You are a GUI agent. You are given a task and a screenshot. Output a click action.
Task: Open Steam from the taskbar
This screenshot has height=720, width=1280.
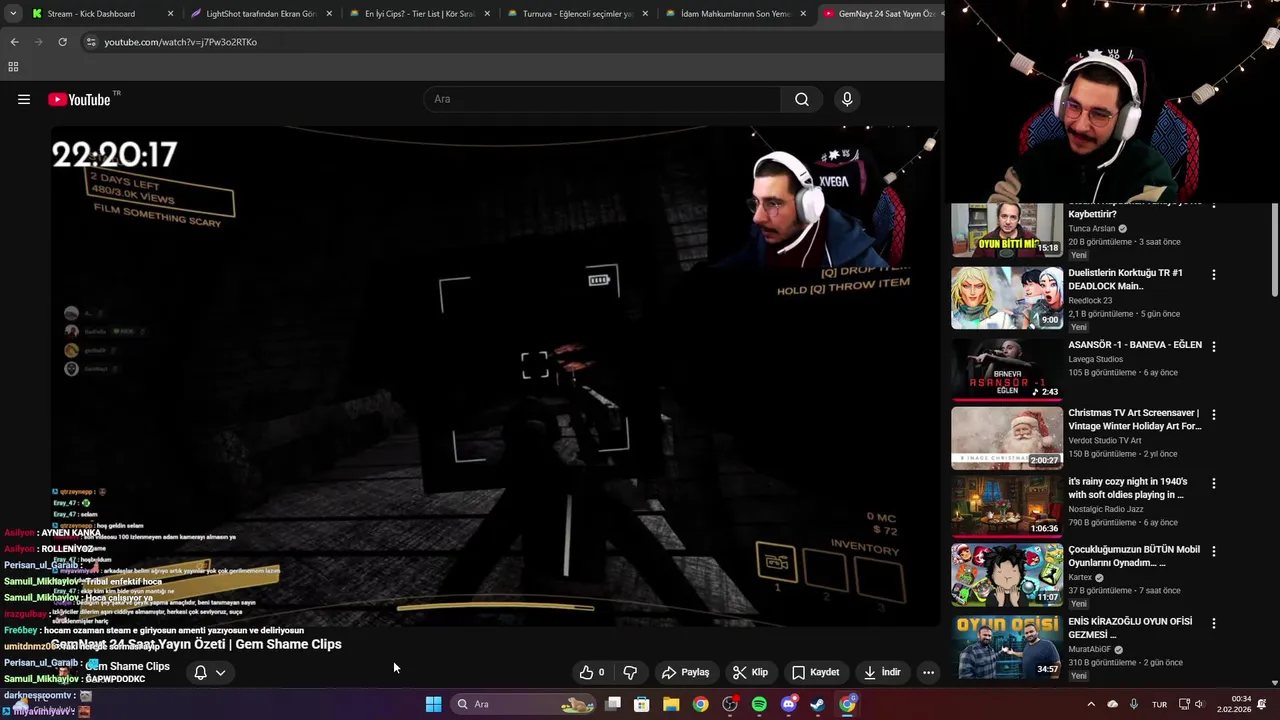pos(817,704)
